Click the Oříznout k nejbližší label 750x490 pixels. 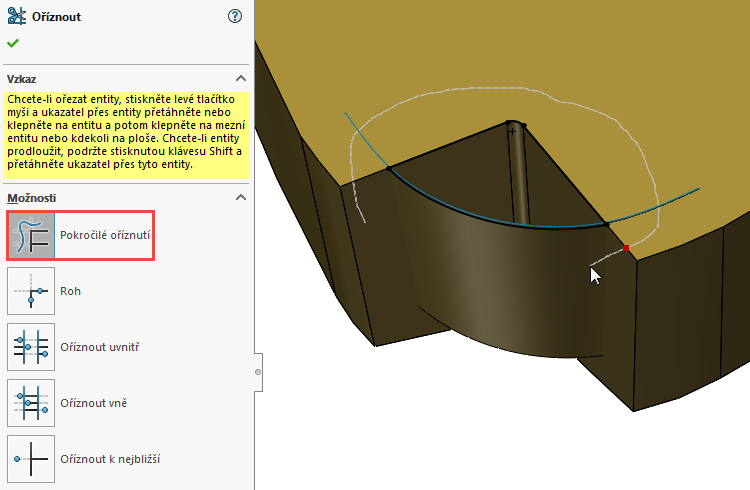tap(110, 459)
